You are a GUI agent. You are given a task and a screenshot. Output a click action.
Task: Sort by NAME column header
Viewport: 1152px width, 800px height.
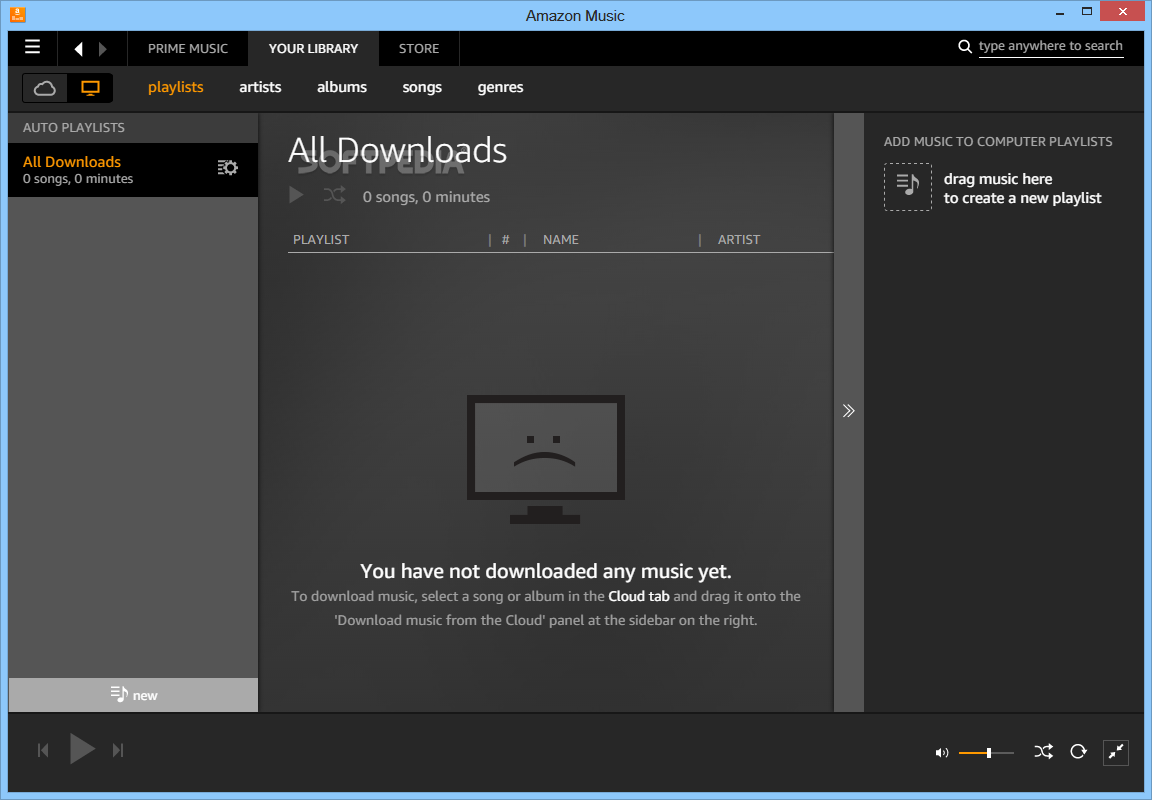pyautogui.click(x=561, y=239)
